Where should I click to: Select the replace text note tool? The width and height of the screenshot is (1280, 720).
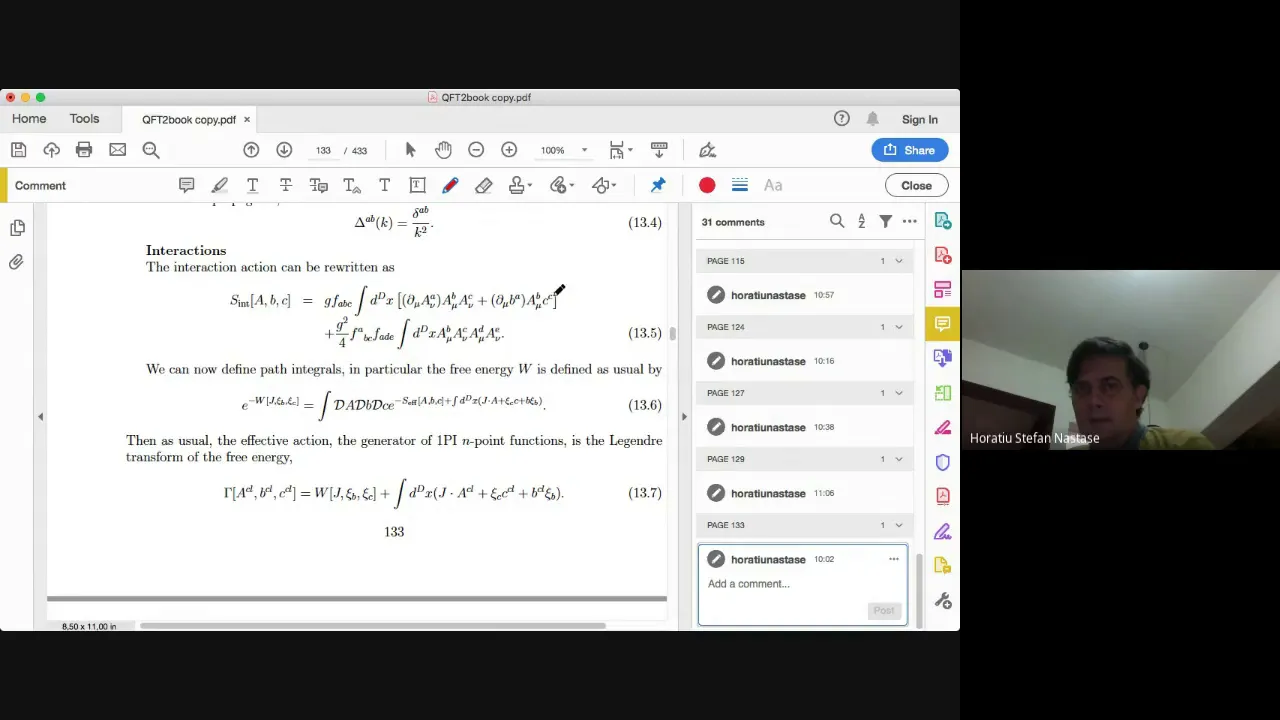(x=318, y=185)
